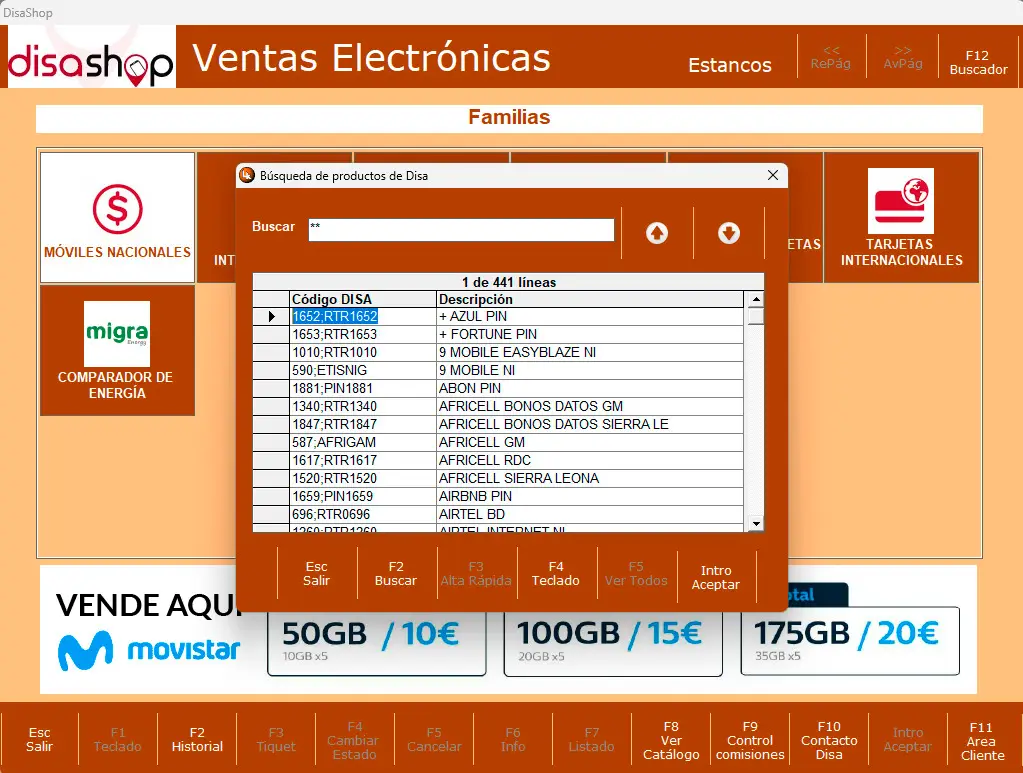Click the Estancos label in the header
The width and height of the screenshot is (1023, 773).
pyautogui.click(x=730, y=65)
